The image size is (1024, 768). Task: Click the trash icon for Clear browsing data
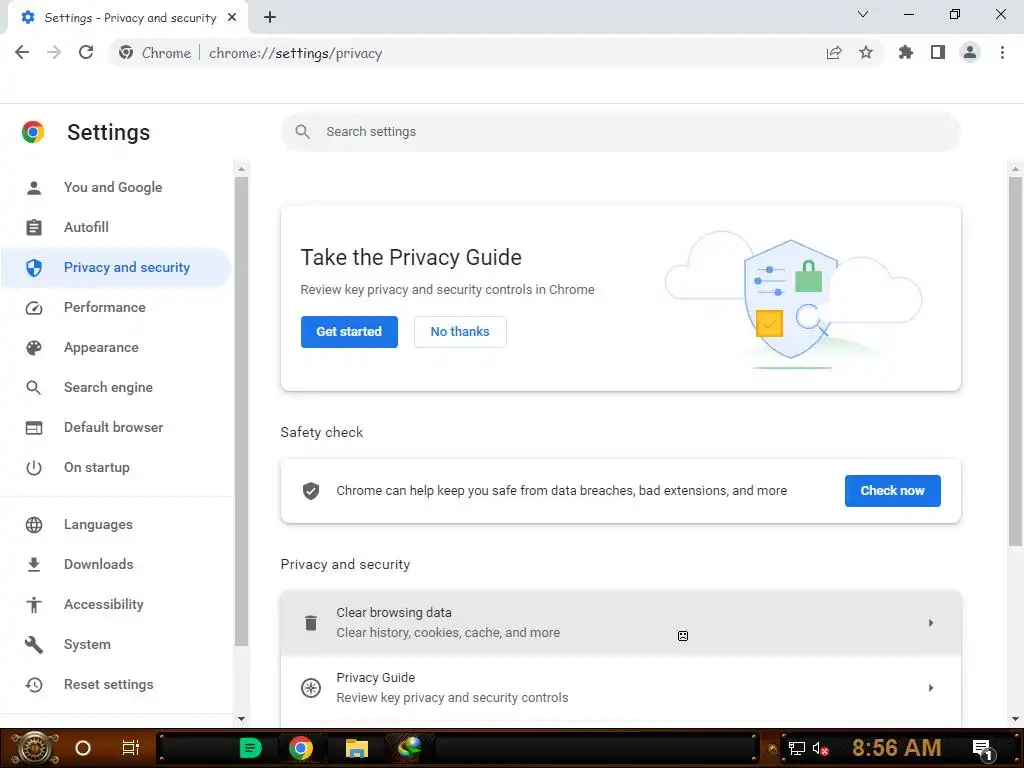click(311, 623)
